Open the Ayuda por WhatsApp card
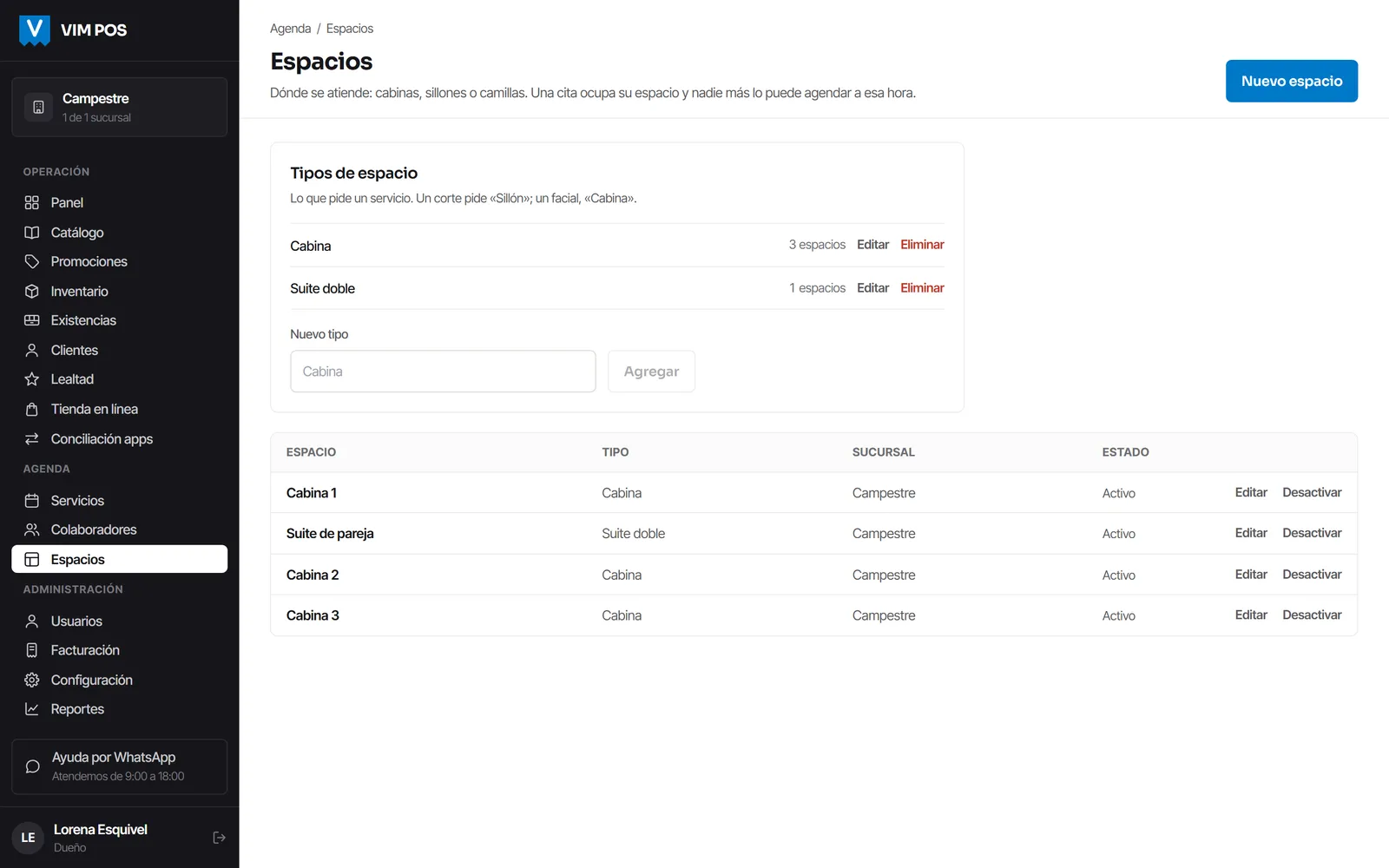 pyautogui.click(x=120, y=766)
